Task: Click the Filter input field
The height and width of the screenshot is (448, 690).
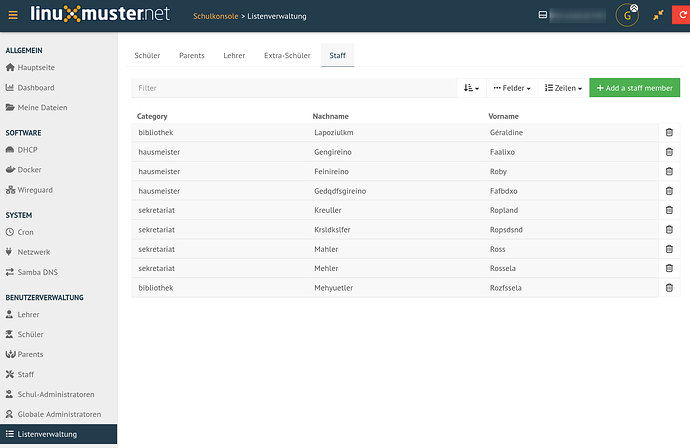Action: 294,88
